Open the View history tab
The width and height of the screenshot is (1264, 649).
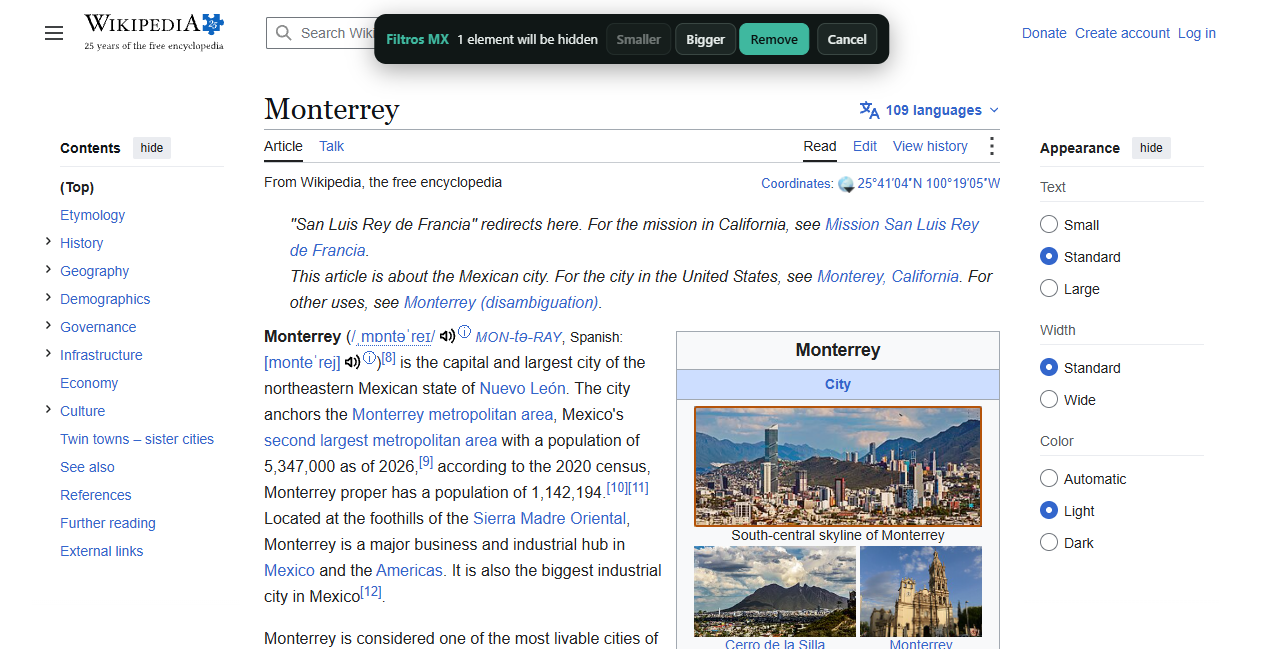tap(930, 146)
